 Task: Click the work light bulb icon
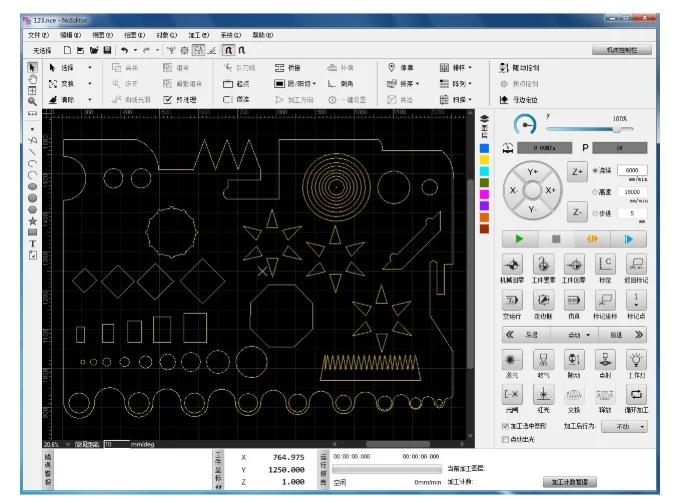coord(636,360)
